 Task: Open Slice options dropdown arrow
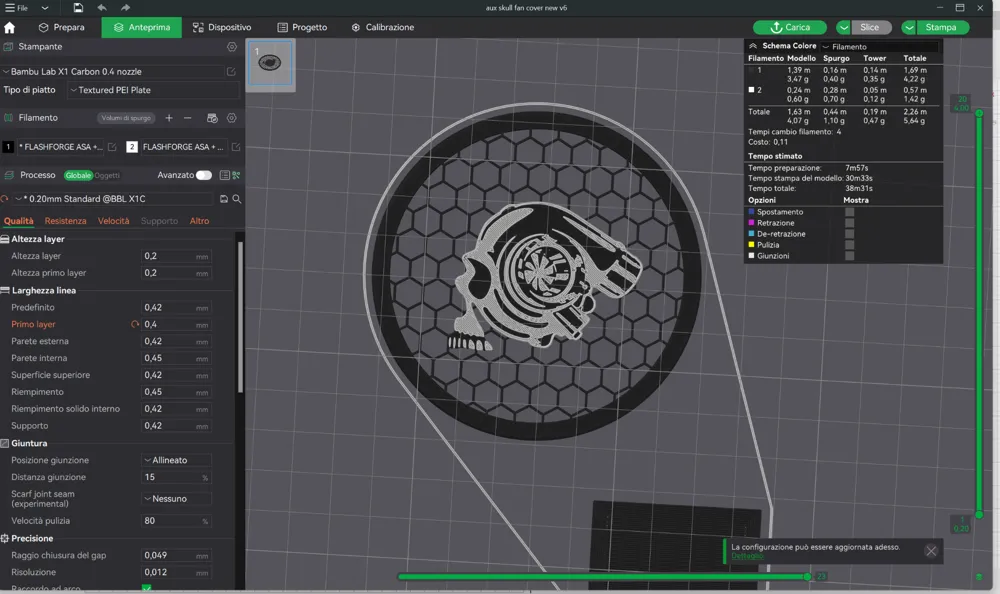843,27
